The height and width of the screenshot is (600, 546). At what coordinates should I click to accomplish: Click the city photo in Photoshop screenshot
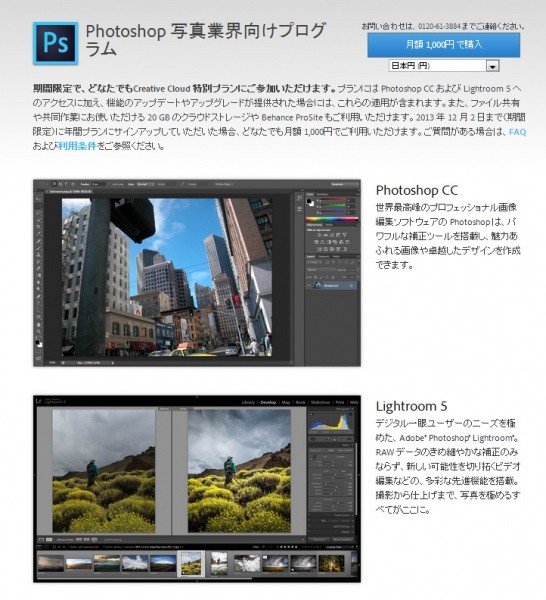click(167, 277)
